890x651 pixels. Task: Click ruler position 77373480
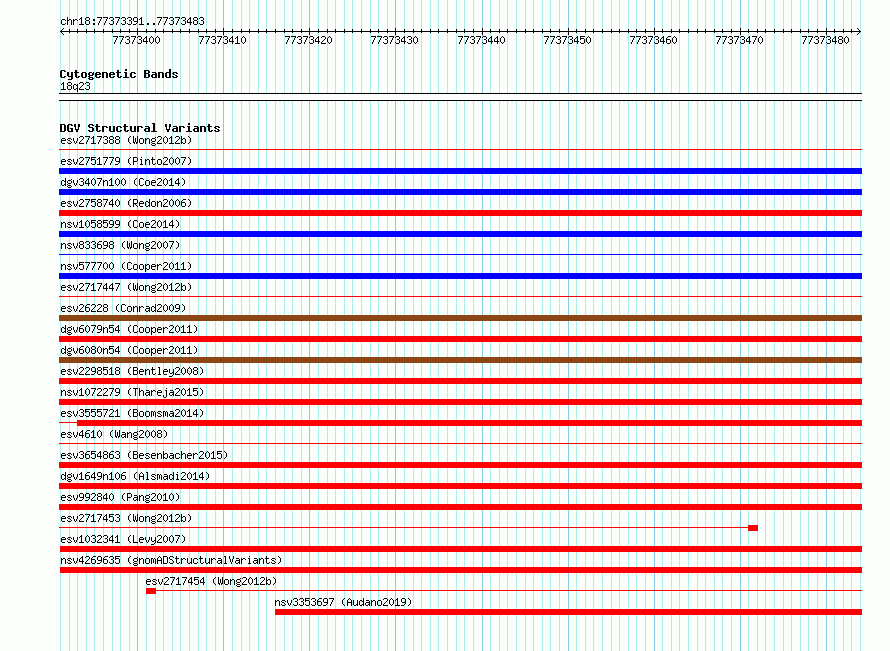[825, 40]
